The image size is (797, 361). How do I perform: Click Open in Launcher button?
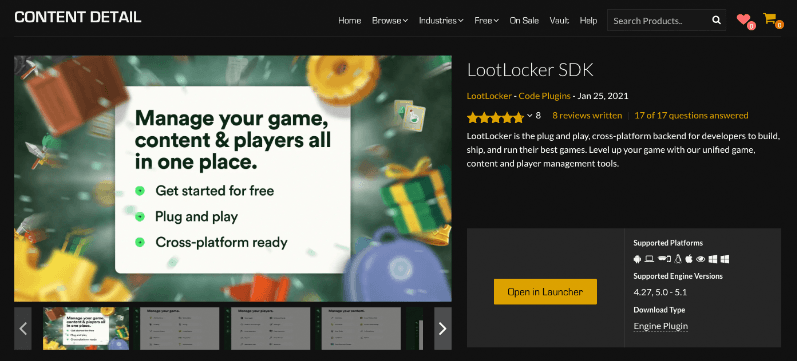tap(545, 292)
